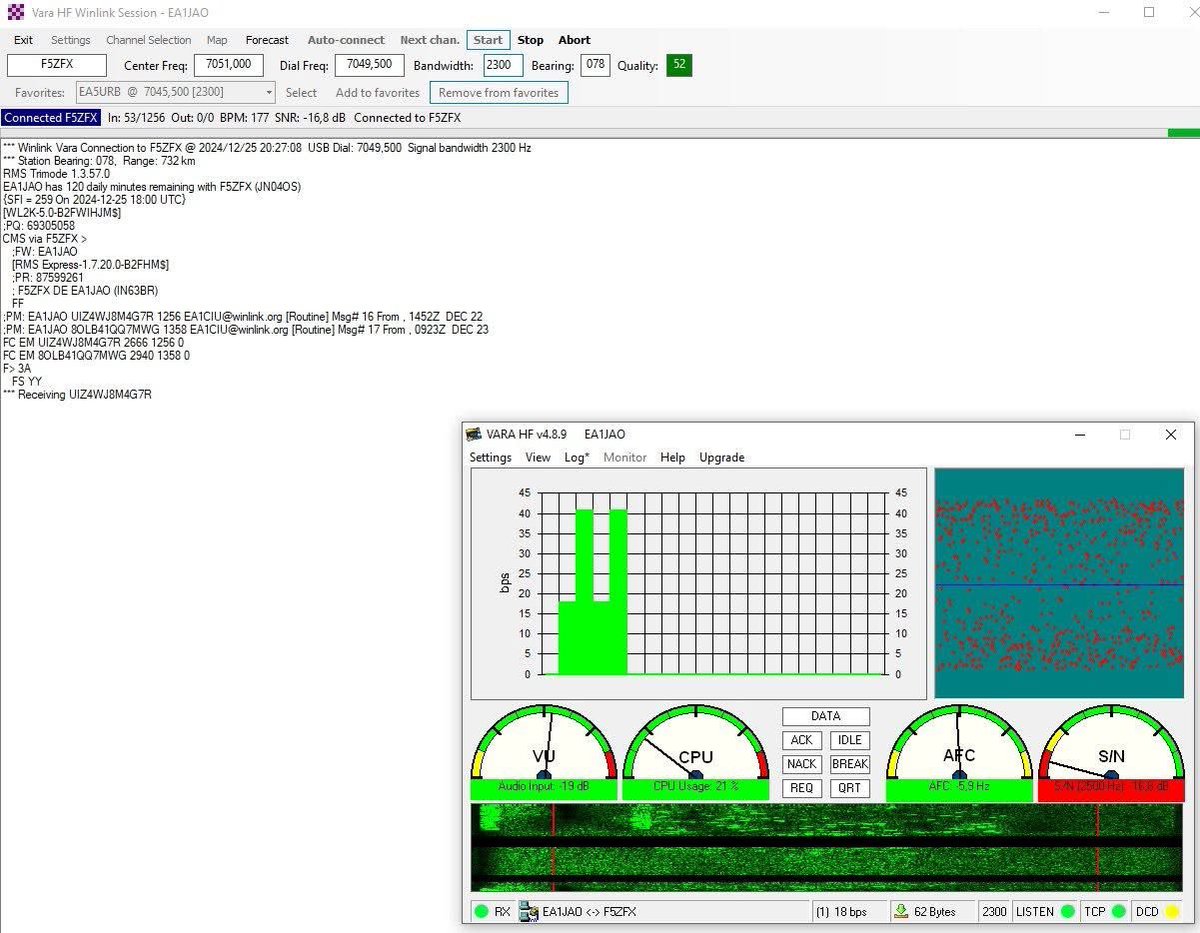Click the LISTEN green indicator light
Image resolution: width=1200 pixels, height=933 pixels.
click(1068, 912)
